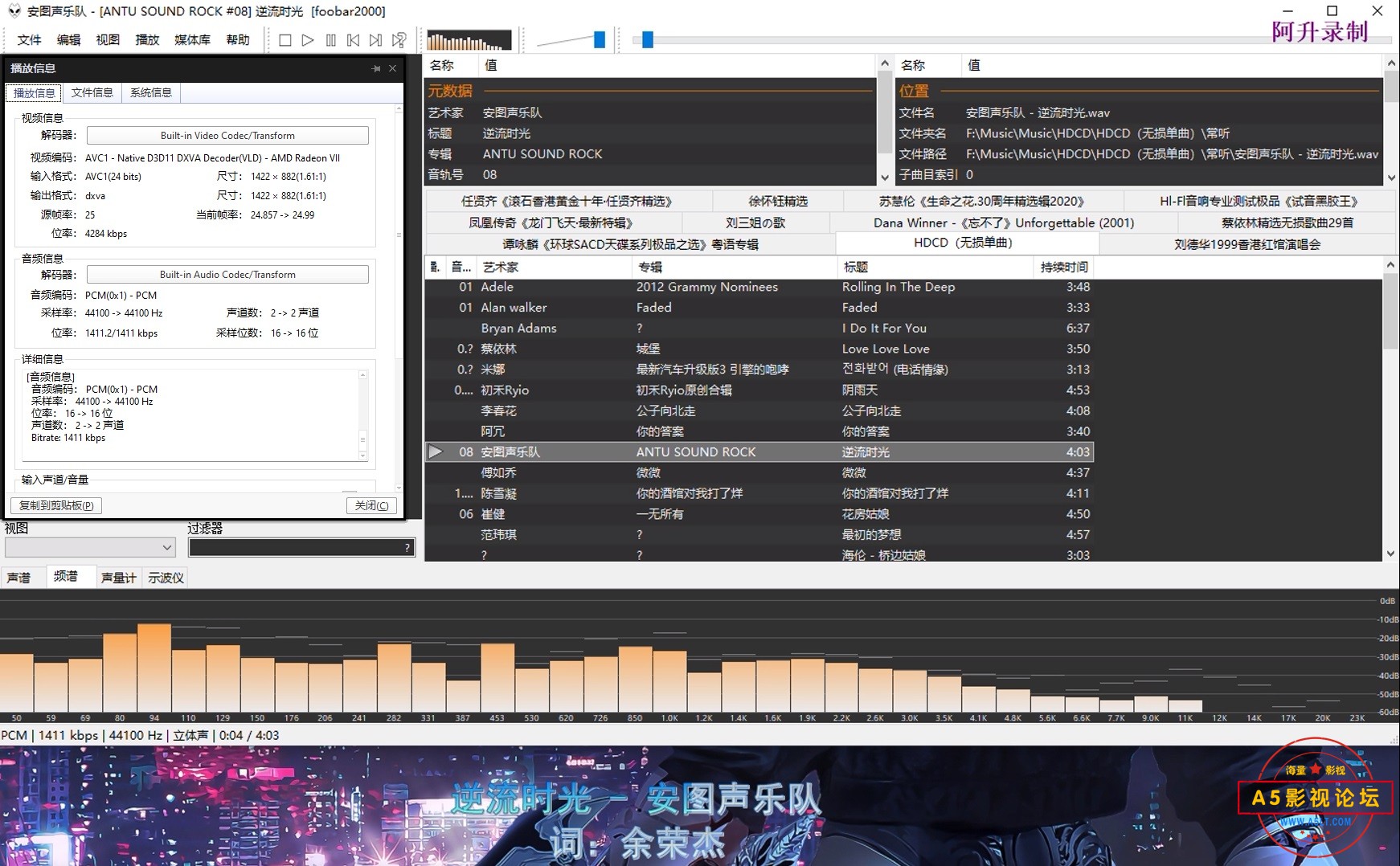Click the volume slider handle
The image size is (1400, 866).
599,39
